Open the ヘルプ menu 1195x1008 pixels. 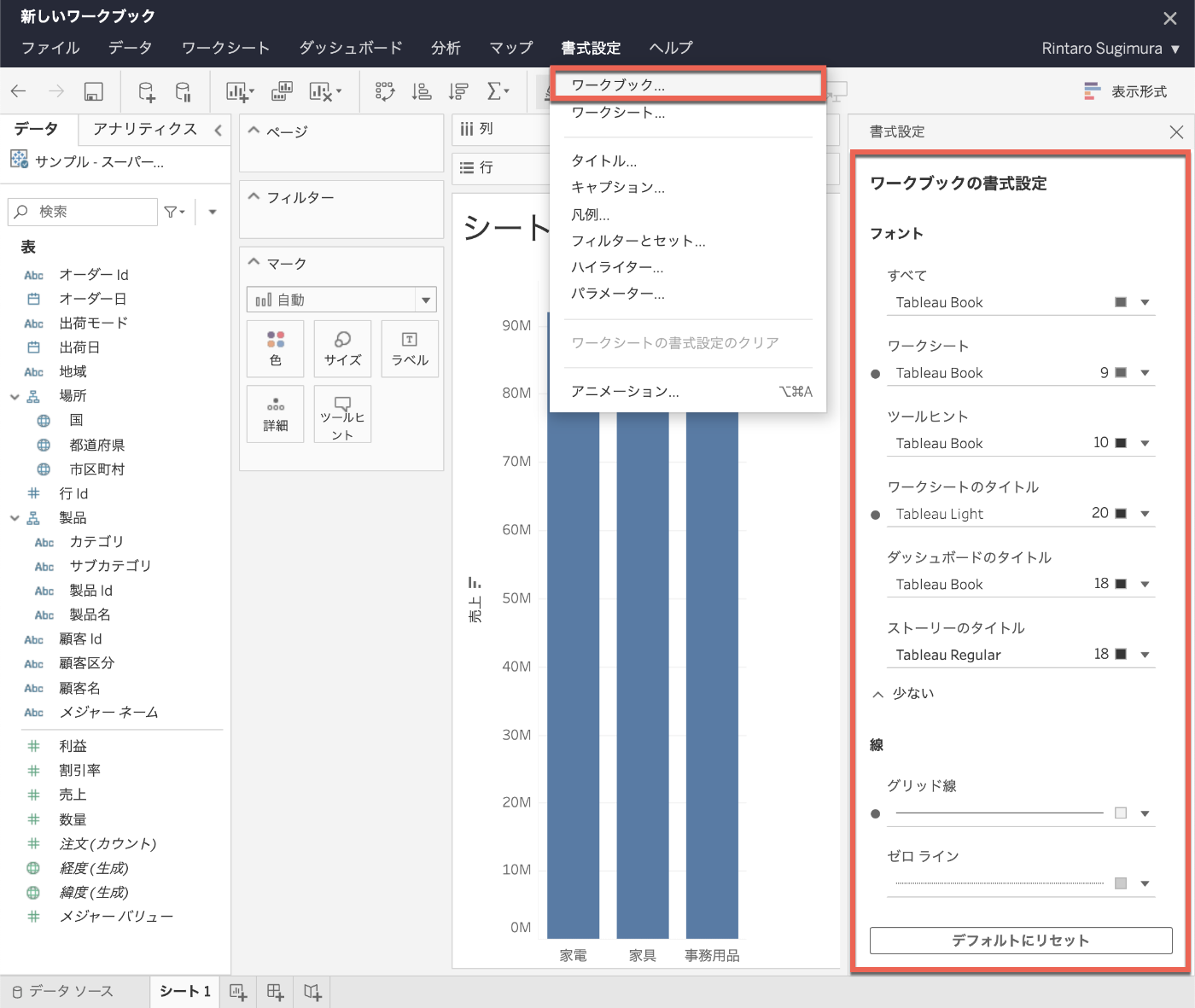pos(671,48)
